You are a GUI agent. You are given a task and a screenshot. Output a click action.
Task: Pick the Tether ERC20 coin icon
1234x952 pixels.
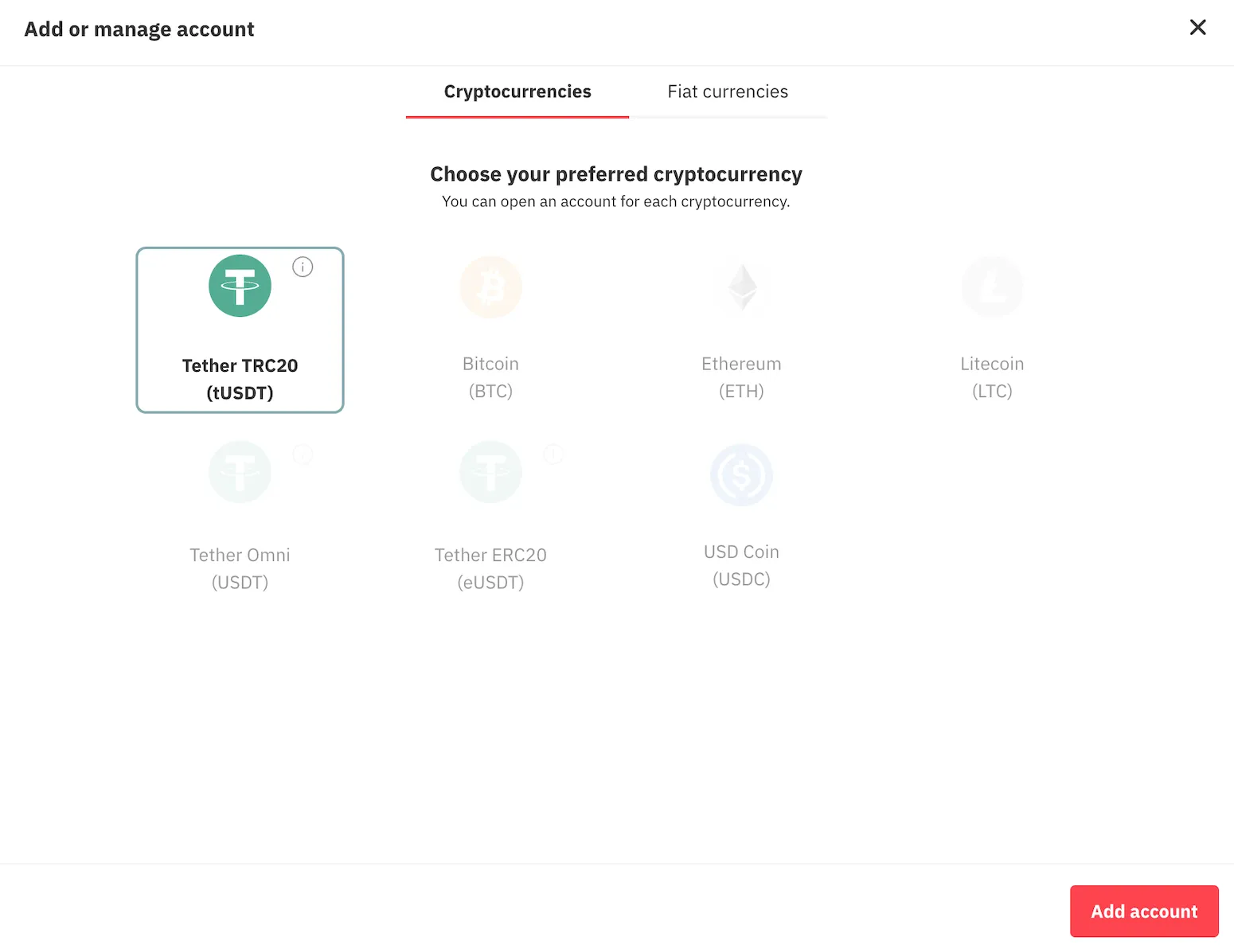click(x=490, y=472)
